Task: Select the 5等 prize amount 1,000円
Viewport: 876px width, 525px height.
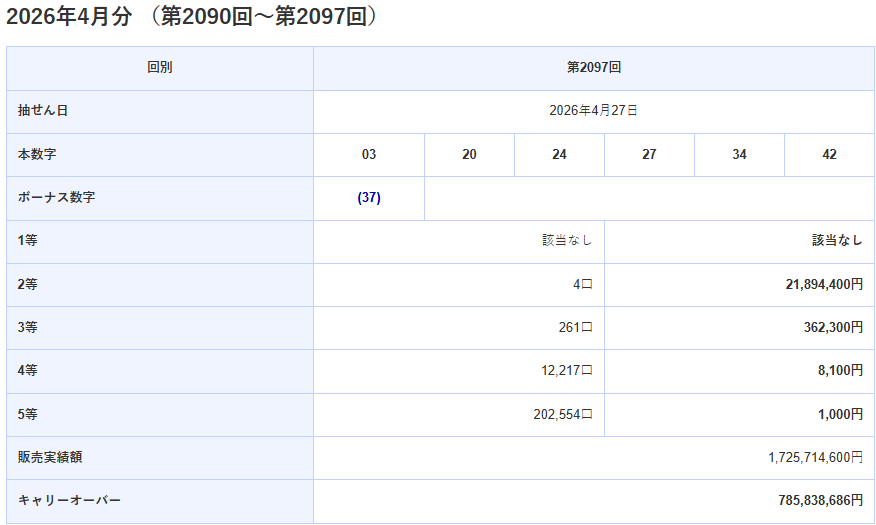Action: coord(839,415)
